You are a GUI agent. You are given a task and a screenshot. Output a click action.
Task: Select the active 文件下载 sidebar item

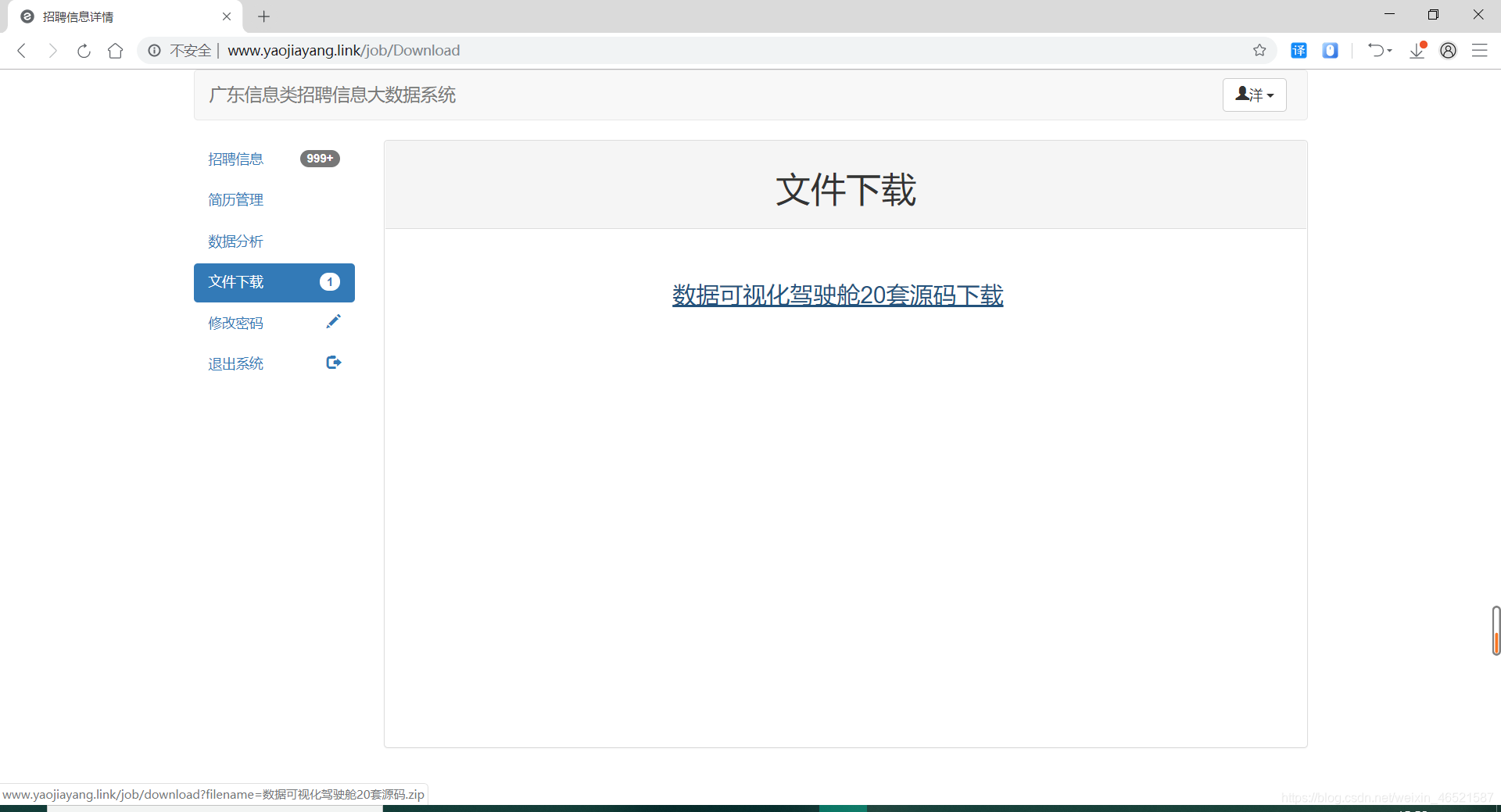click(274, 282)
